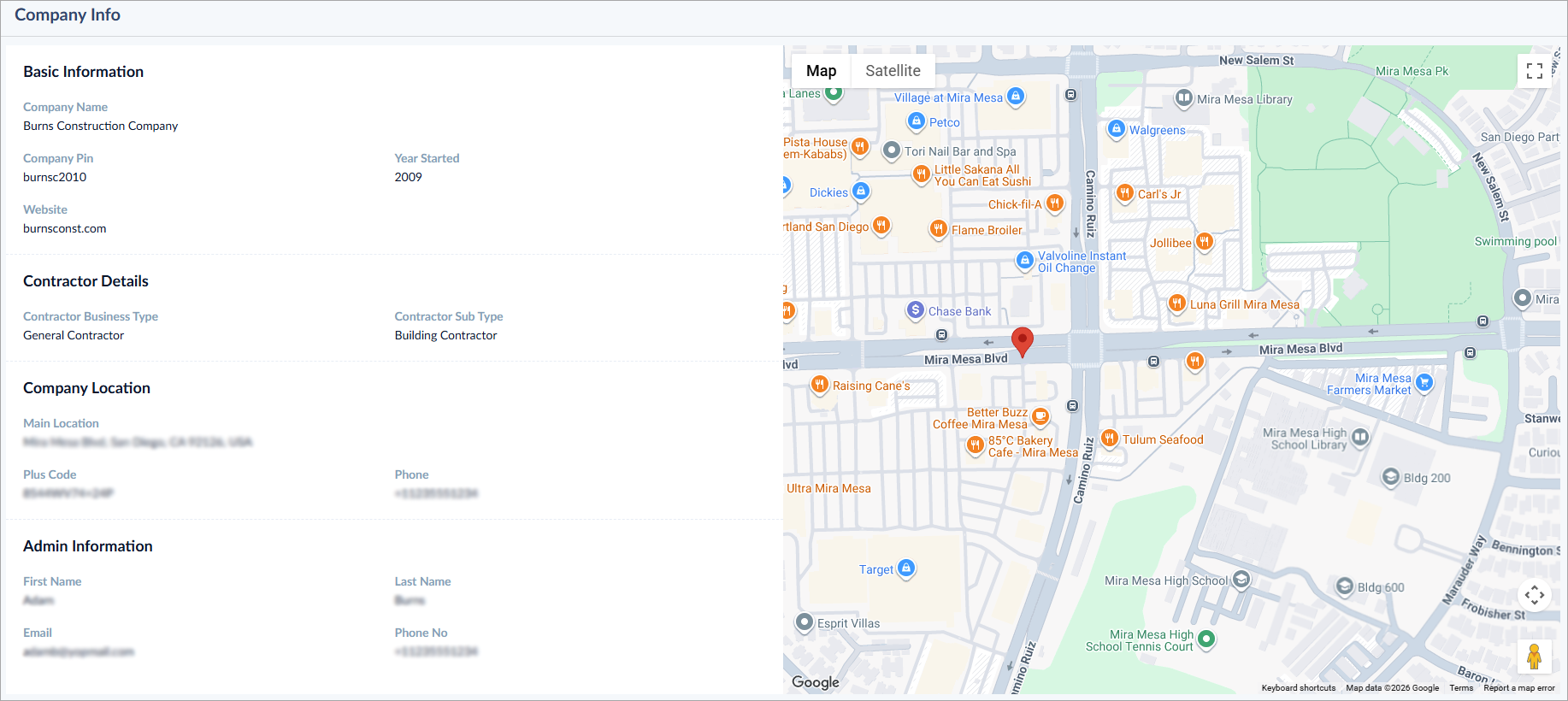
Task: Select the Chase Bank dollar pin
Action: pos(916,310)
